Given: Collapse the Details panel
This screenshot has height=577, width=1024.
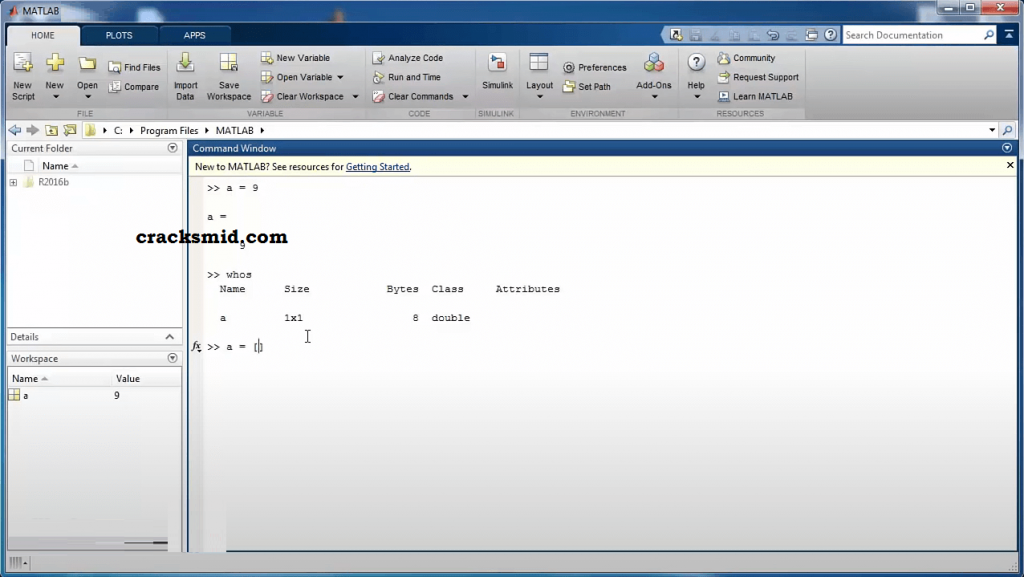Looking at the screenshot, I should tap(170, 337).
